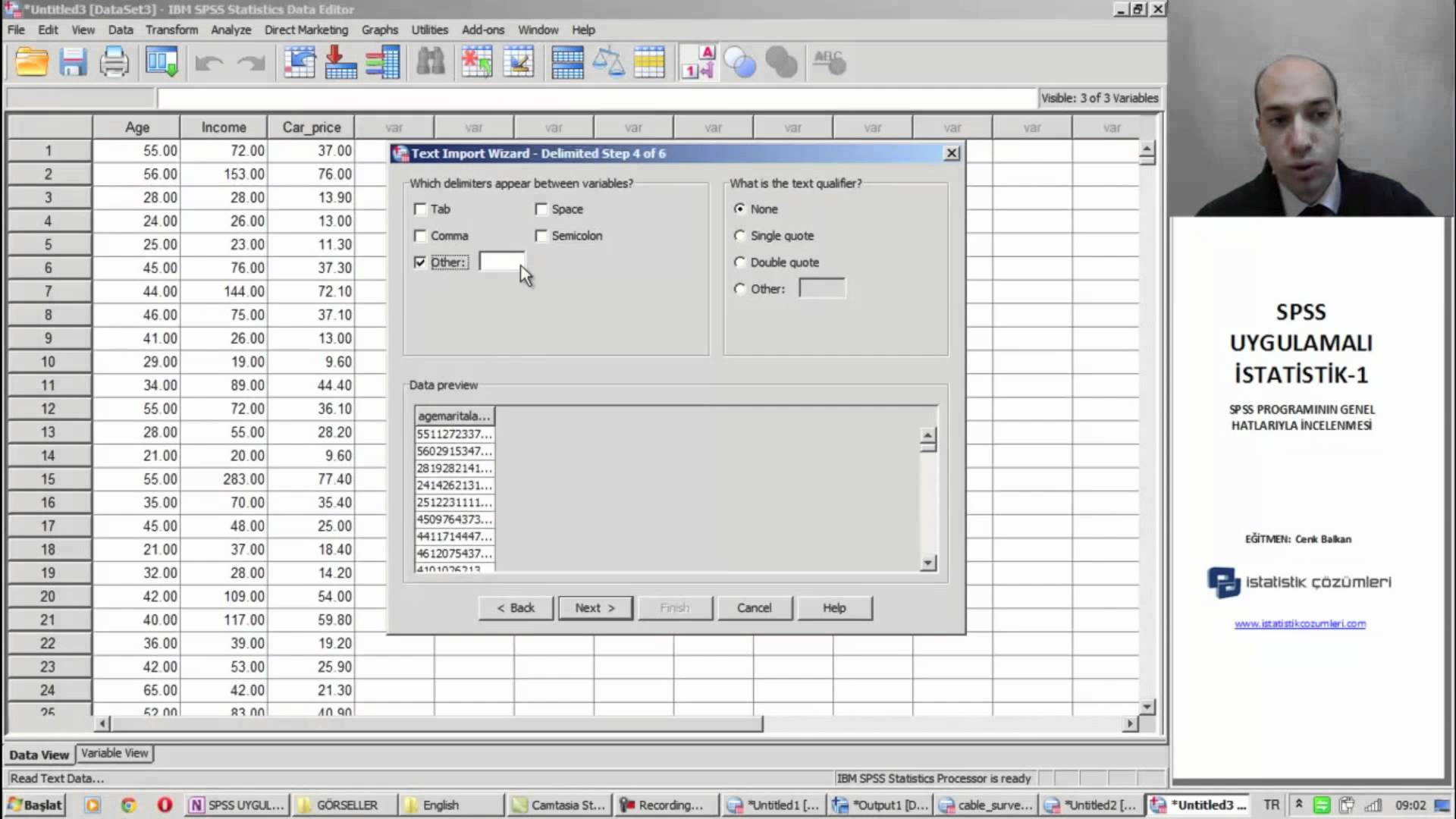Screen dimensions: 1456x819
Task: Click the Select Cases icon
Action: coord(649,62)
